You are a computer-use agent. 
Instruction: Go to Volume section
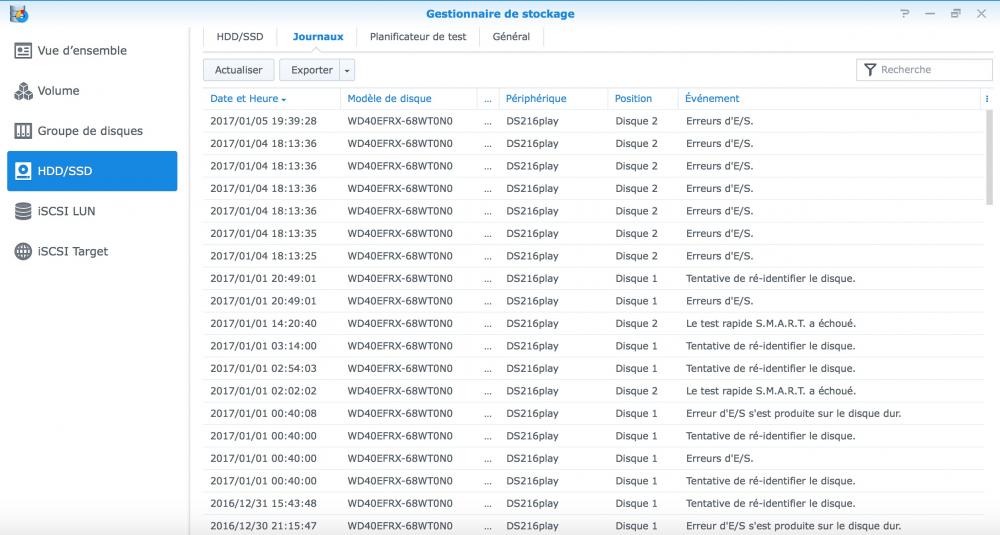(92, 91)
